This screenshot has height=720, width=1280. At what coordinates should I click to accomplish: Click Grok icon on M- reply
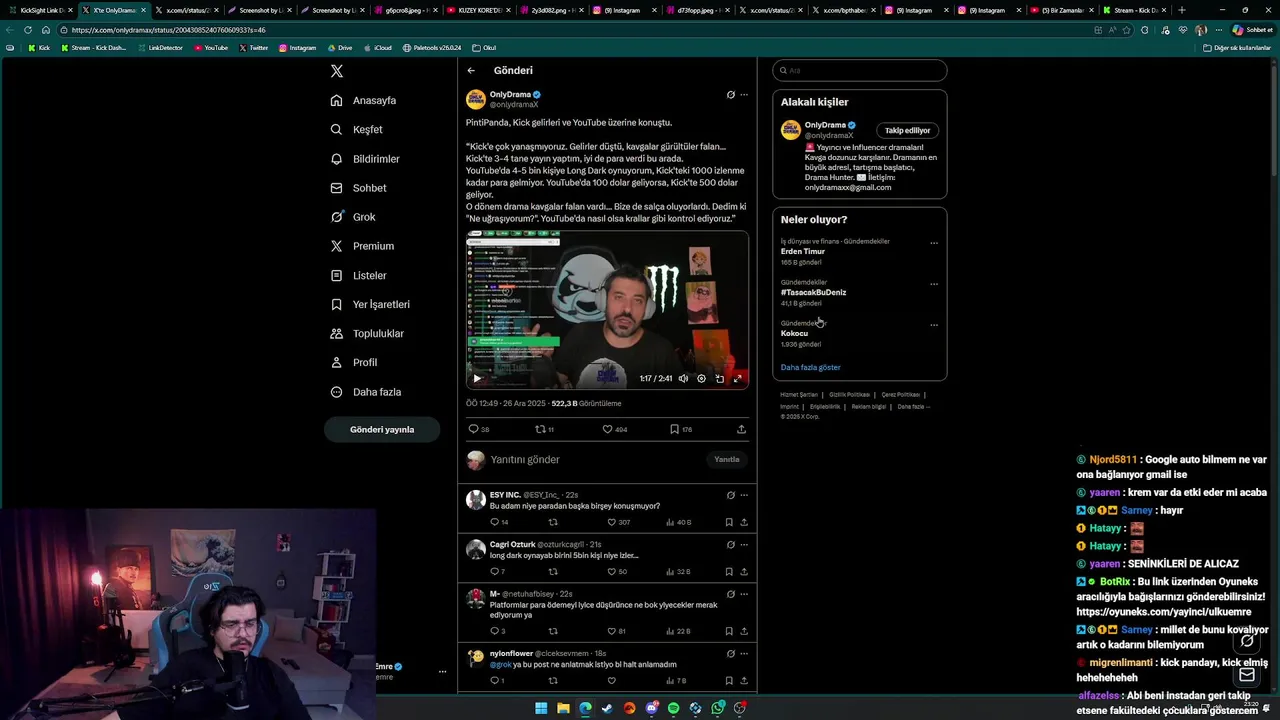click(x=730, y=594)
